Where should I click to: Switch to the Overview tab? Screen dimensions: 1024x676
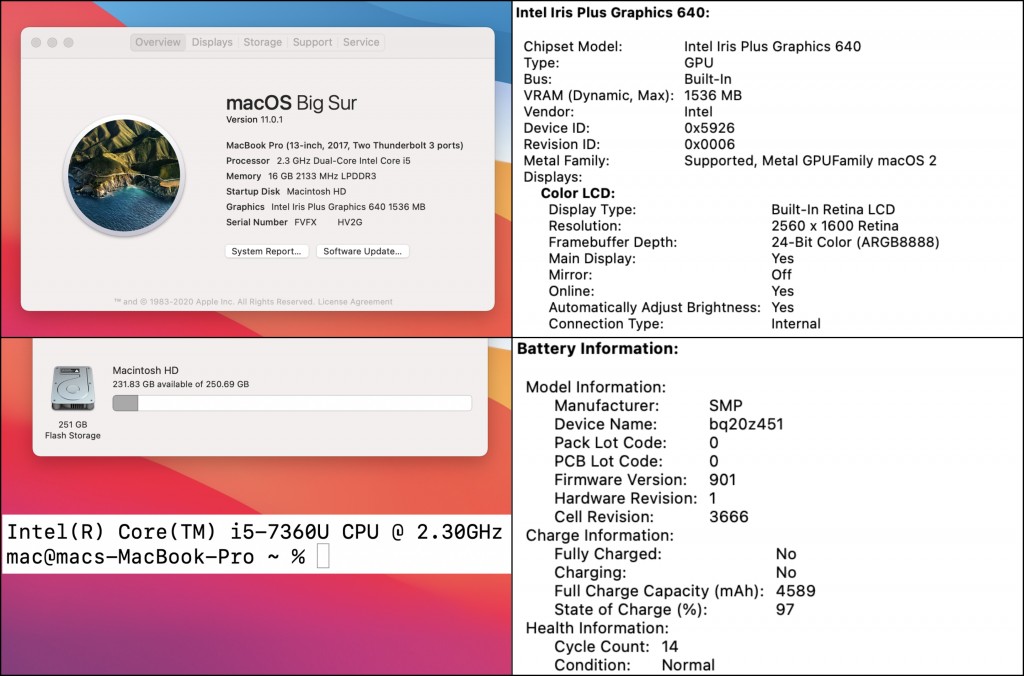[x=157, y=42]
